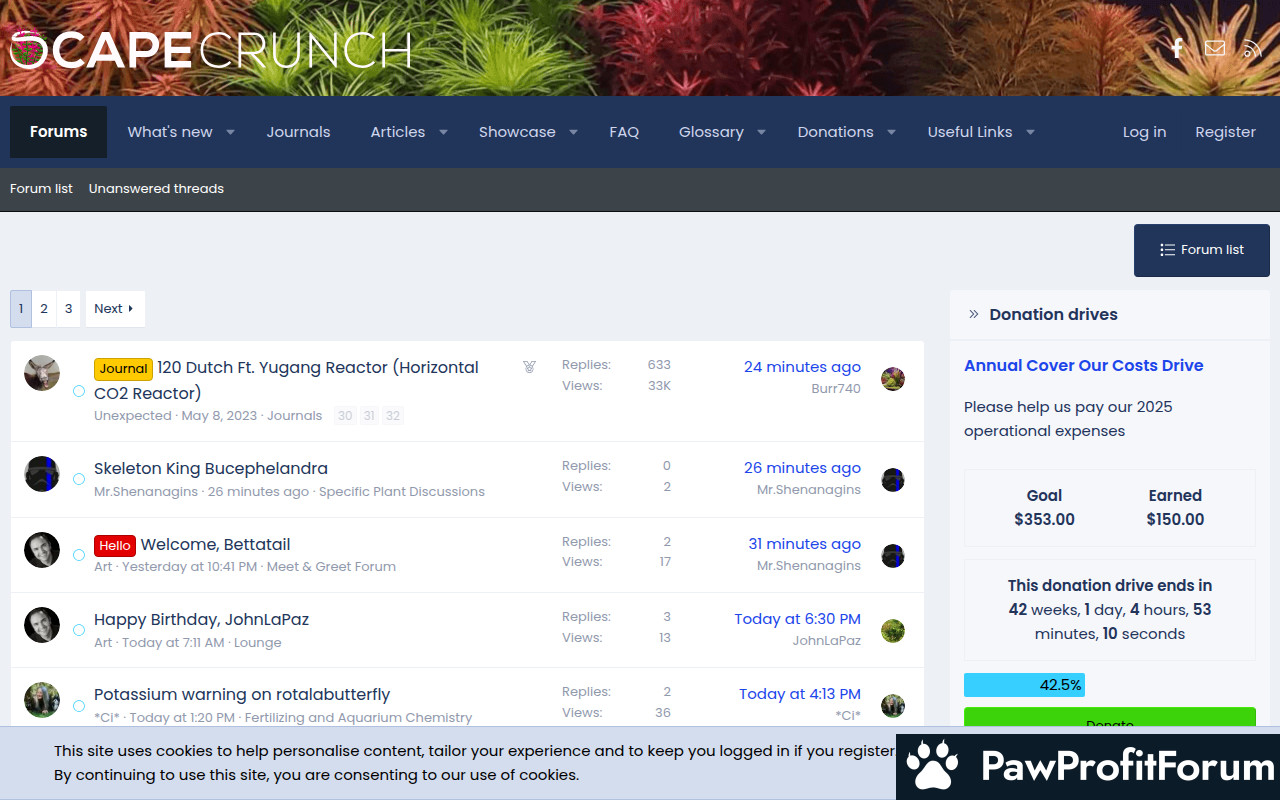Click the Donation drives double-chevron icon
This screenshot has height=800, width=1280.
pos(973,314)
